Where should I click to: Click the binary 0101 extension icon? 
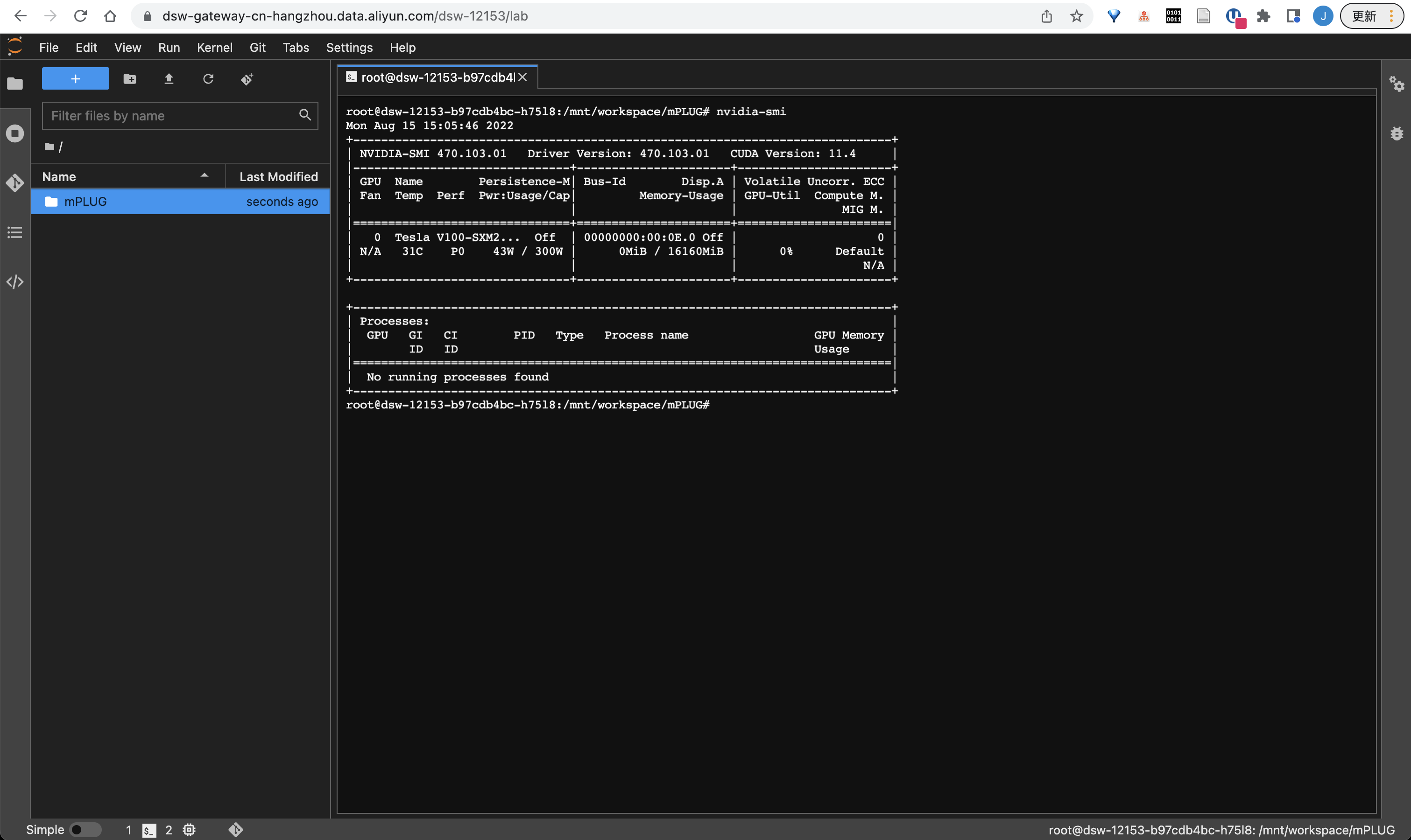click(x=1173, y=16)
